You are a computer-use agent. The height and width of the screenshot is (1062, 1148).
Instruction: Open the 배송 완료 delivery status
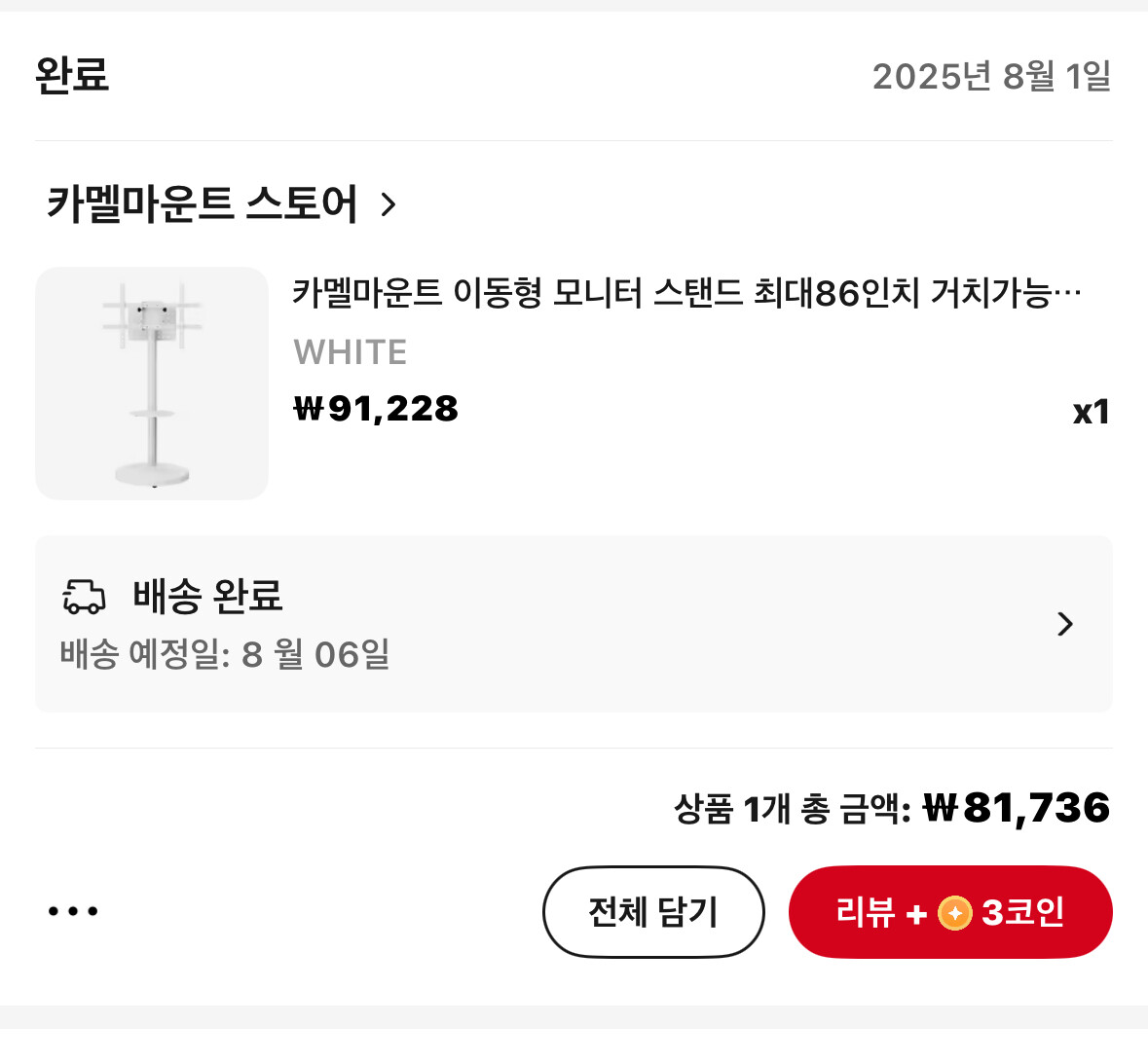(207, 596)
